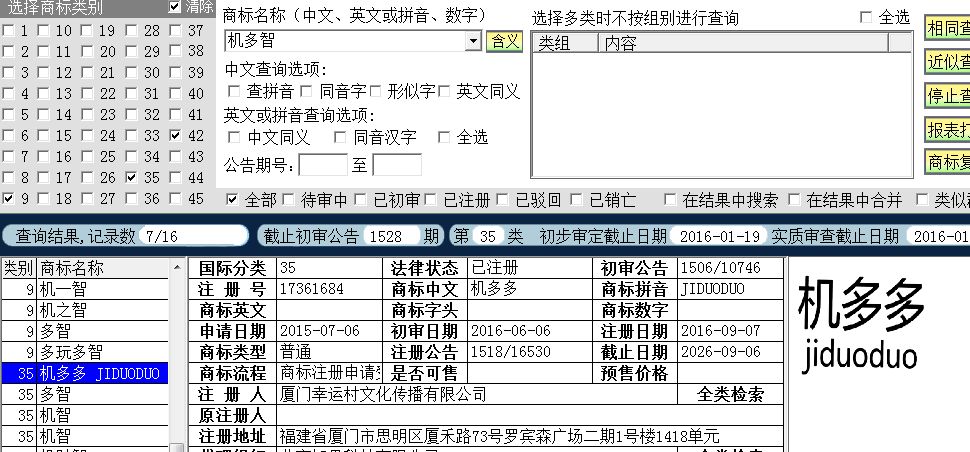Click the 含义 button
This screenshot has width=970, height=452.
(505, 41)
